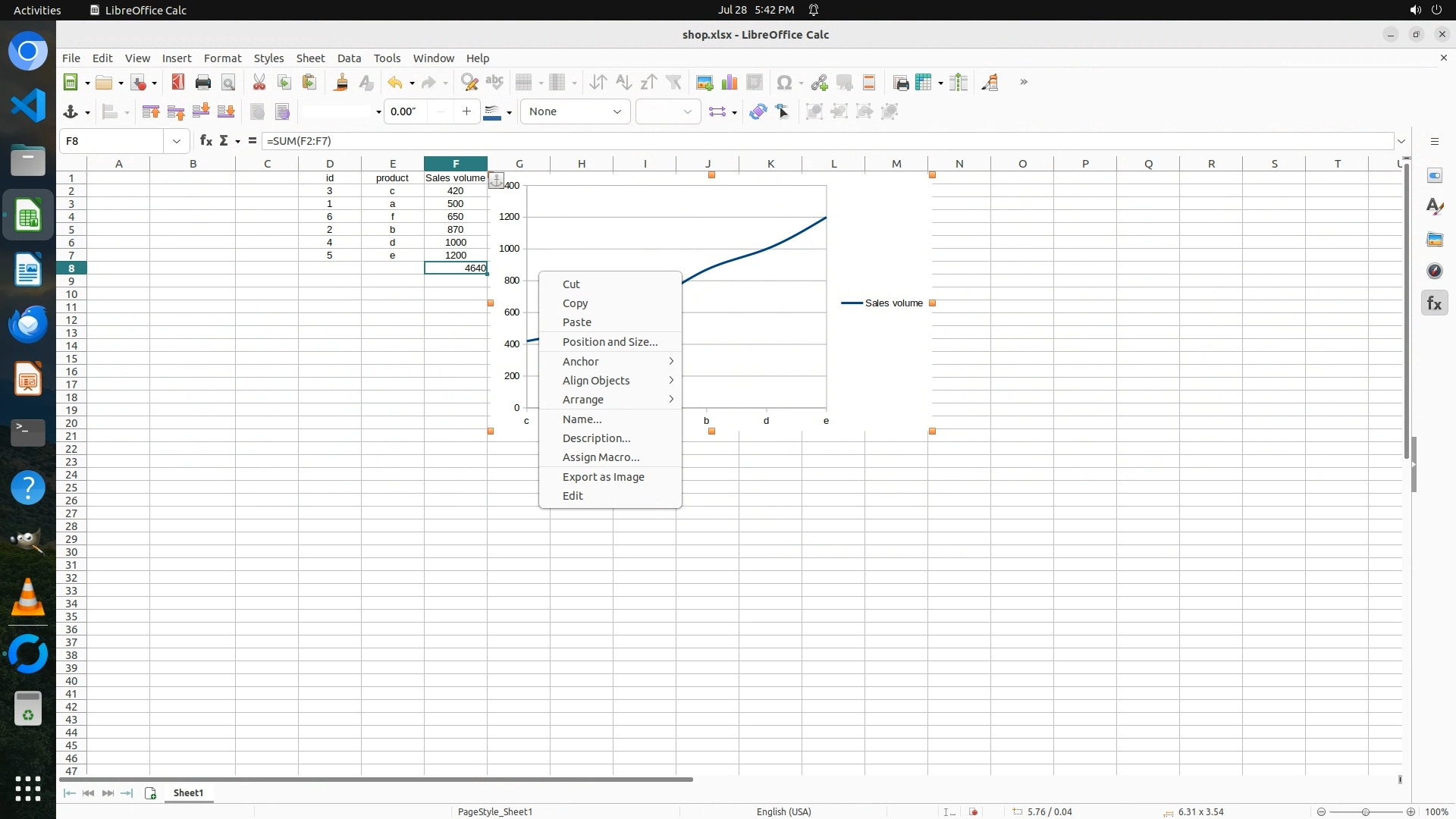Click the Bring to Front icon
Image resolution: width=1456 pixels, height=819 pixels.
(151, 111)
